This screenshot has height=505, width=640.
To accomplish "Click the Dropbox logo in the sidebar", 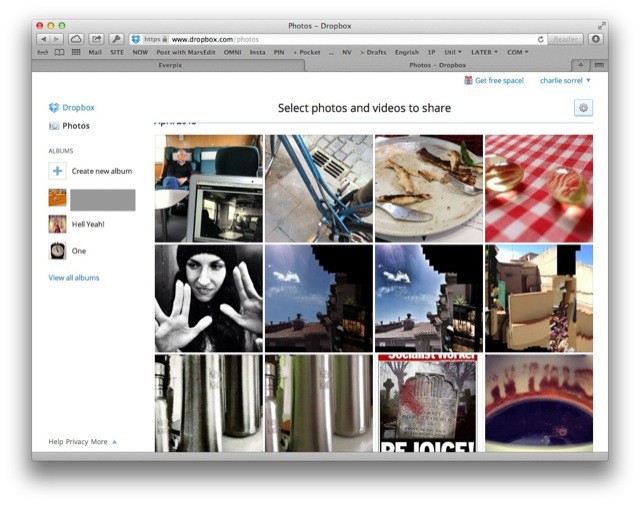I will coord(54,107).
